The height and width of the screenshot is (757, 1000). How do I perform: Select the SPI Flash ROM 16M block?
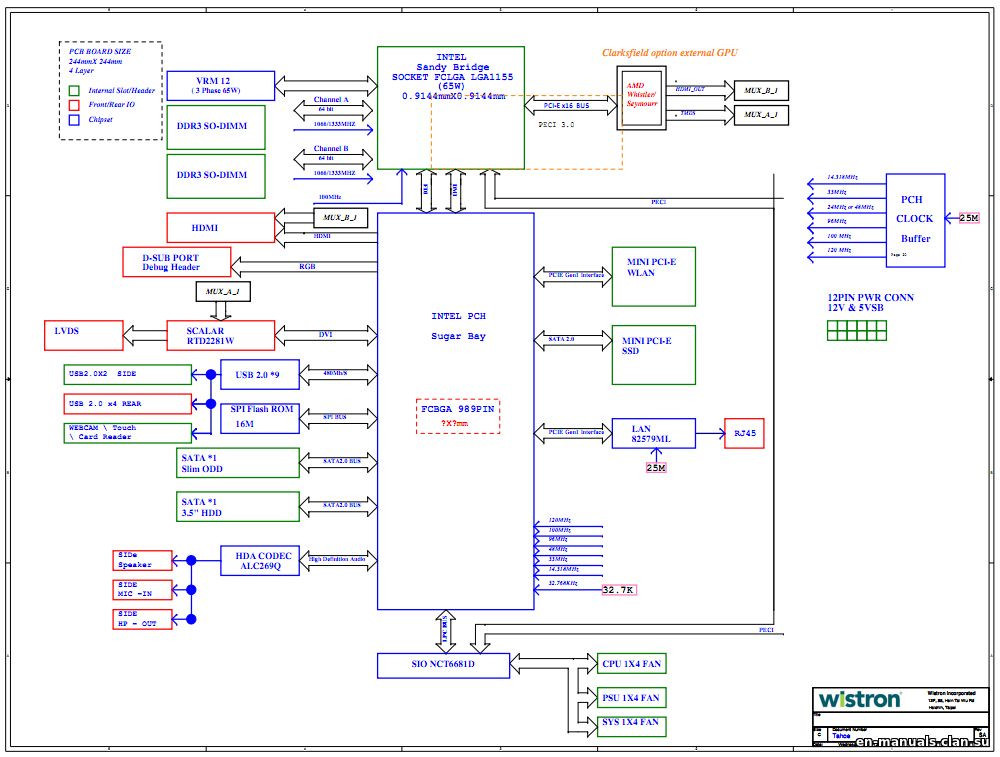(x=260, y=417)
